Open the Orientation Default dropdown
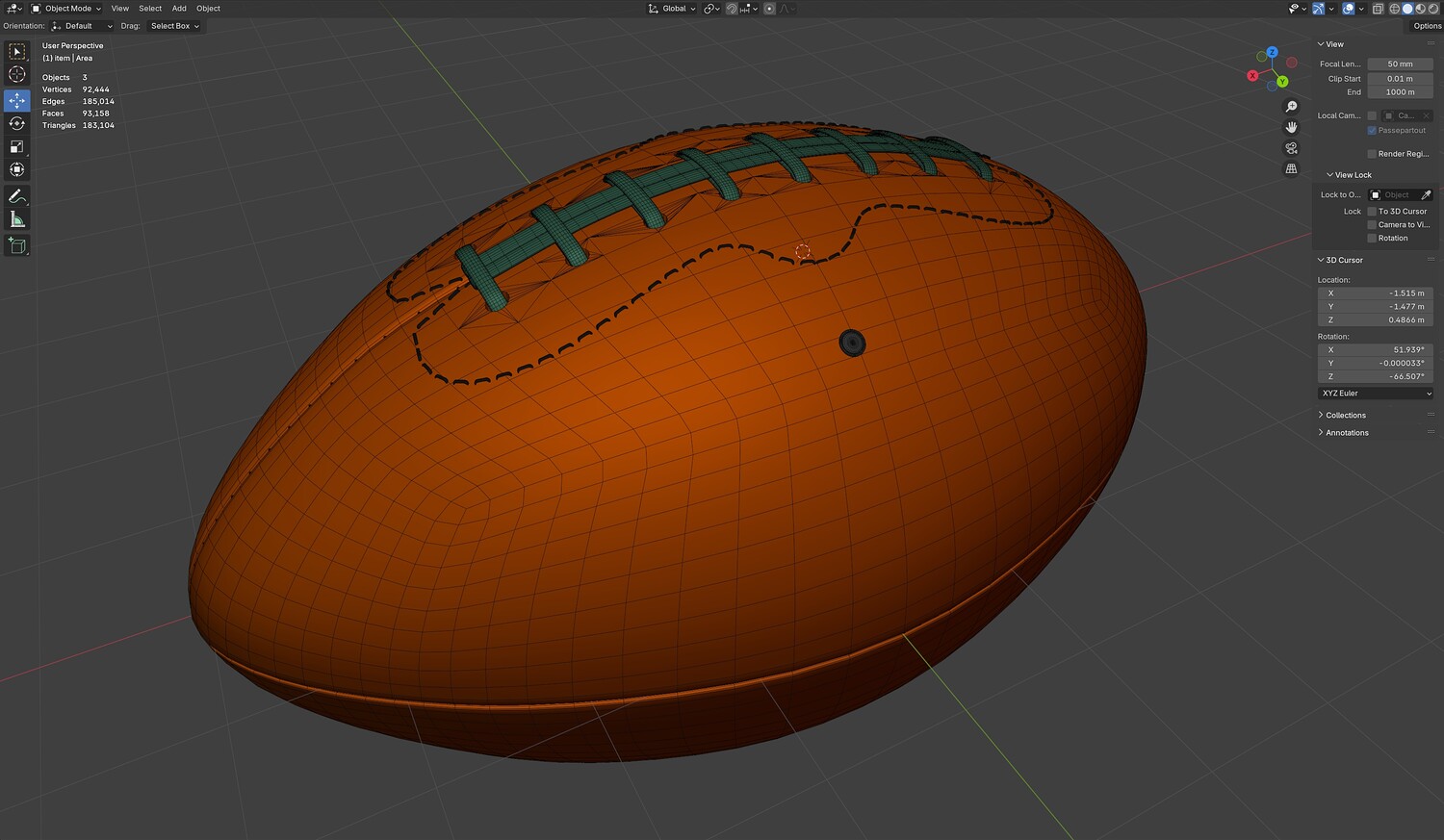 [82, 26]
